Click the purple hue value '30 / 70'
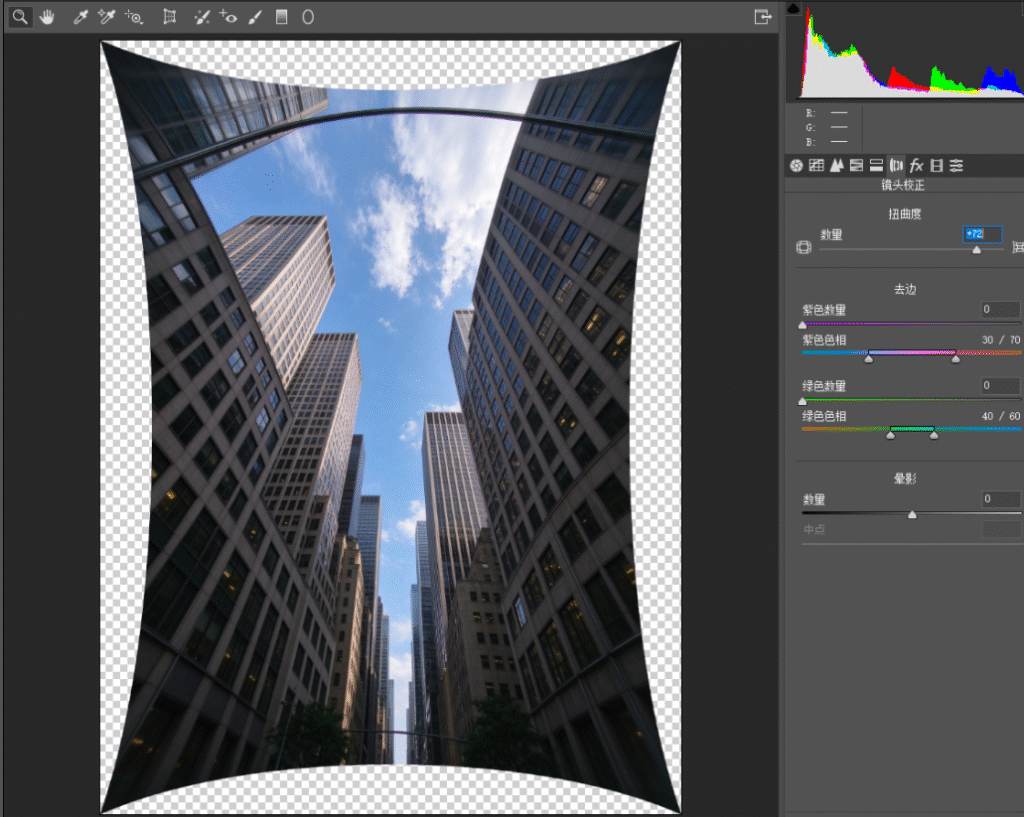Screen dimensions: 1024x817 click(1000, 340)
